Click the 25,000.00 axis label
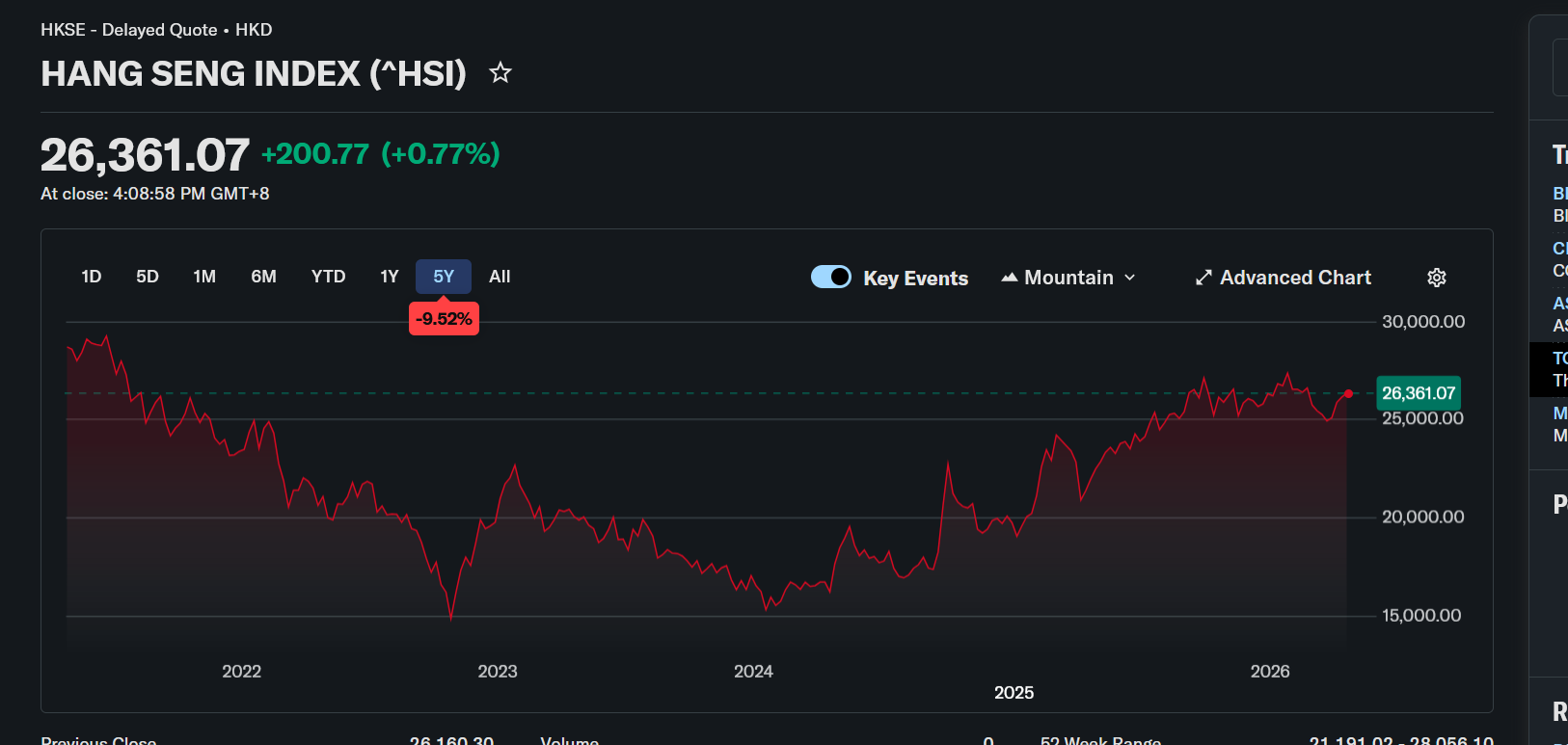The height and width of the screenshot is (745, 1568). (x=1423, y=419)
